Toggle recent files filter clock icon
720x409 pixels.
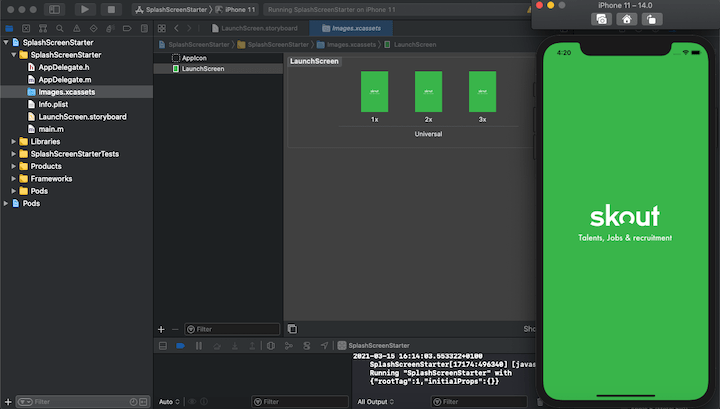coord(133,402)
